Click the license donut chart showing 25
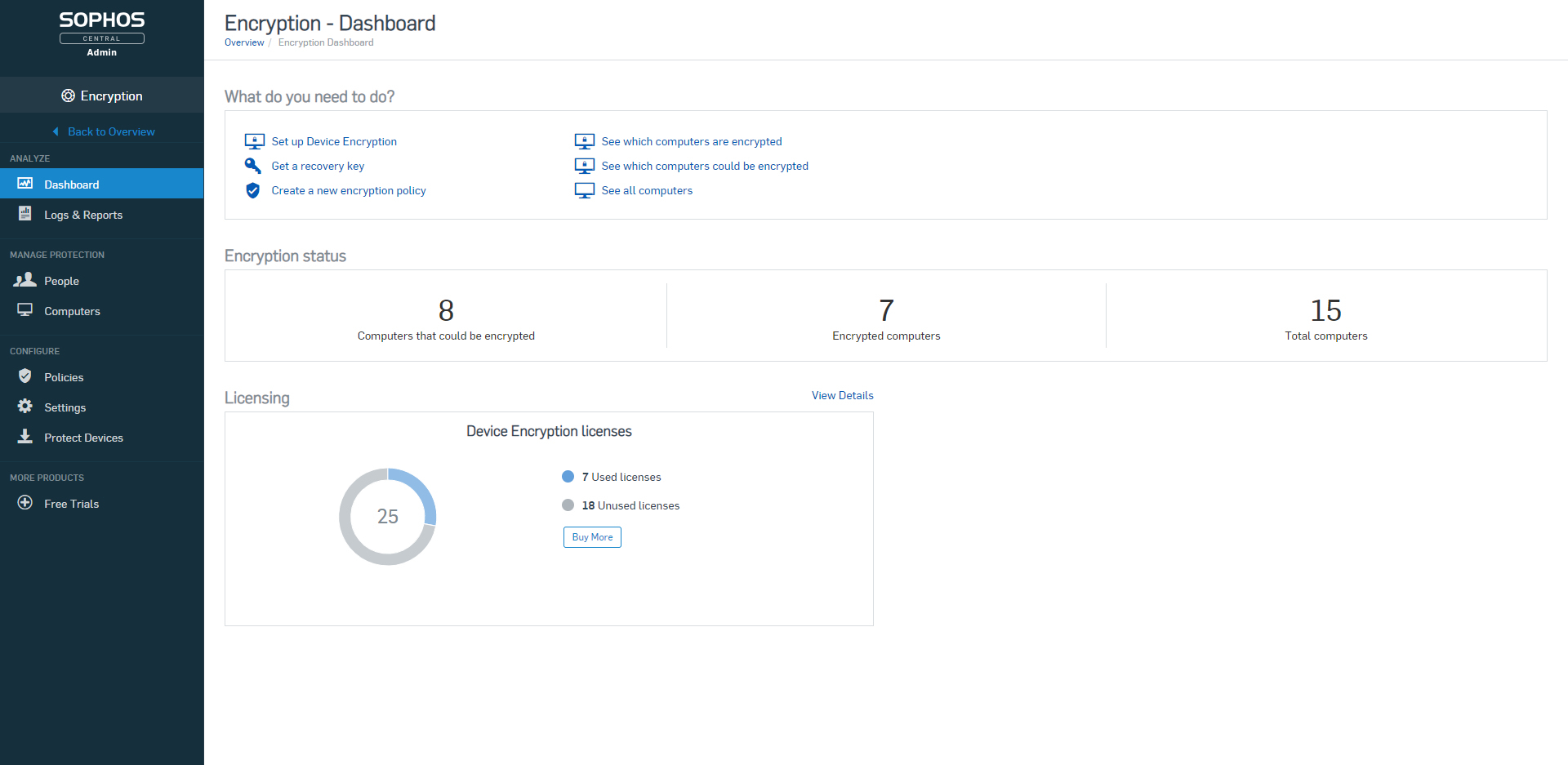 (388, 516)
